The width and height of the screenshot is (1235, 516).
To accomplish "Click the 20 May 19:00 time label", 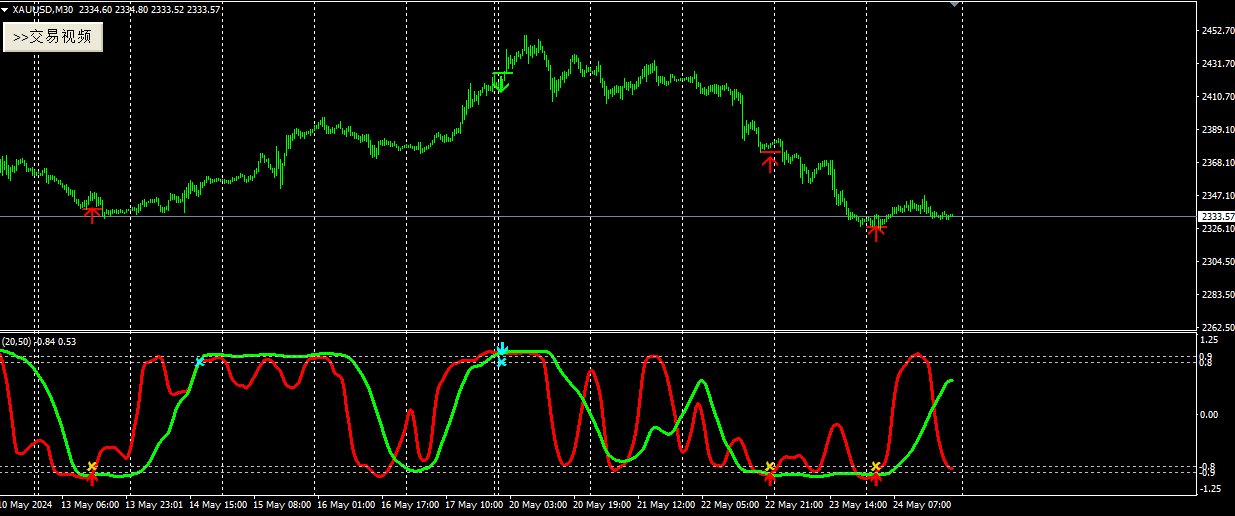I will pyautogui.click(x=603, y=505).
